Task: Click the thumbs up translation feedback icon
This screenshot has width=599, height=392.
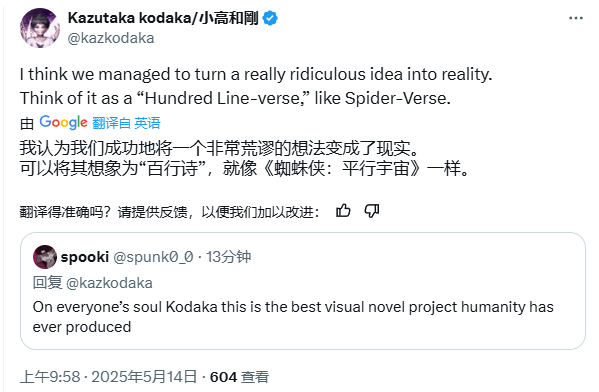Action: [343, 211]
